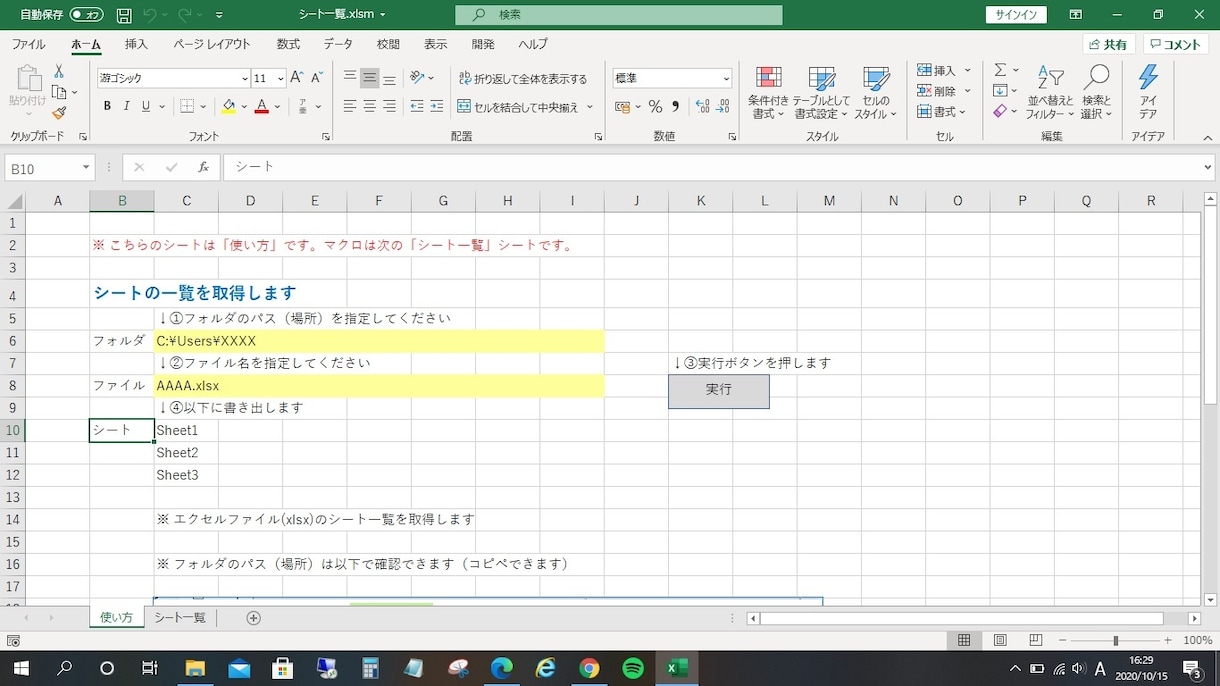Image resolution: width=1220 pixels, height=686 pixels.
Task: Switch to the シート一覧 sheet tab
Action: click(x=180, y=618)
